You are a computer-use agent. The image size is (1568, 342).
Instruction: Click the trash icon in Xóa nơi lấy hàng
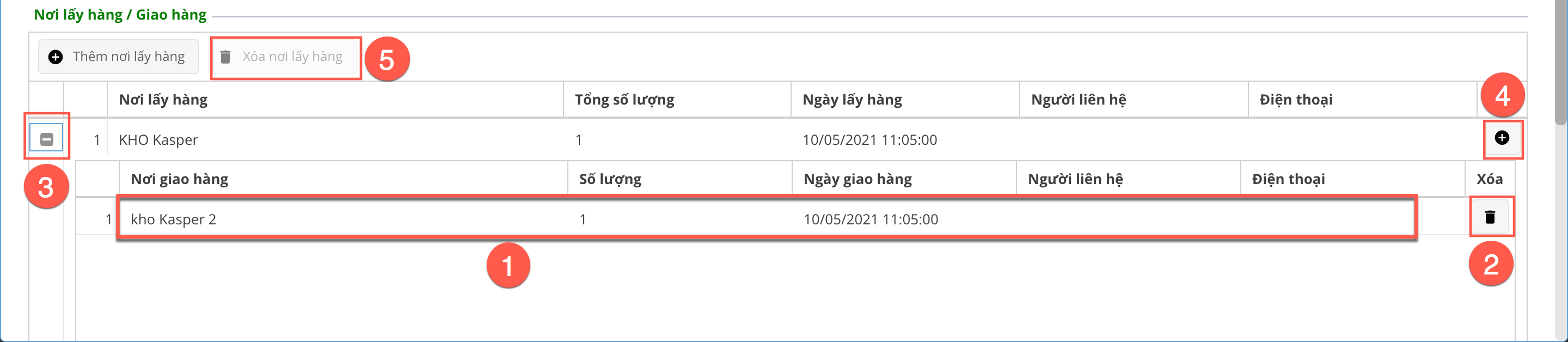click(225, 57)
